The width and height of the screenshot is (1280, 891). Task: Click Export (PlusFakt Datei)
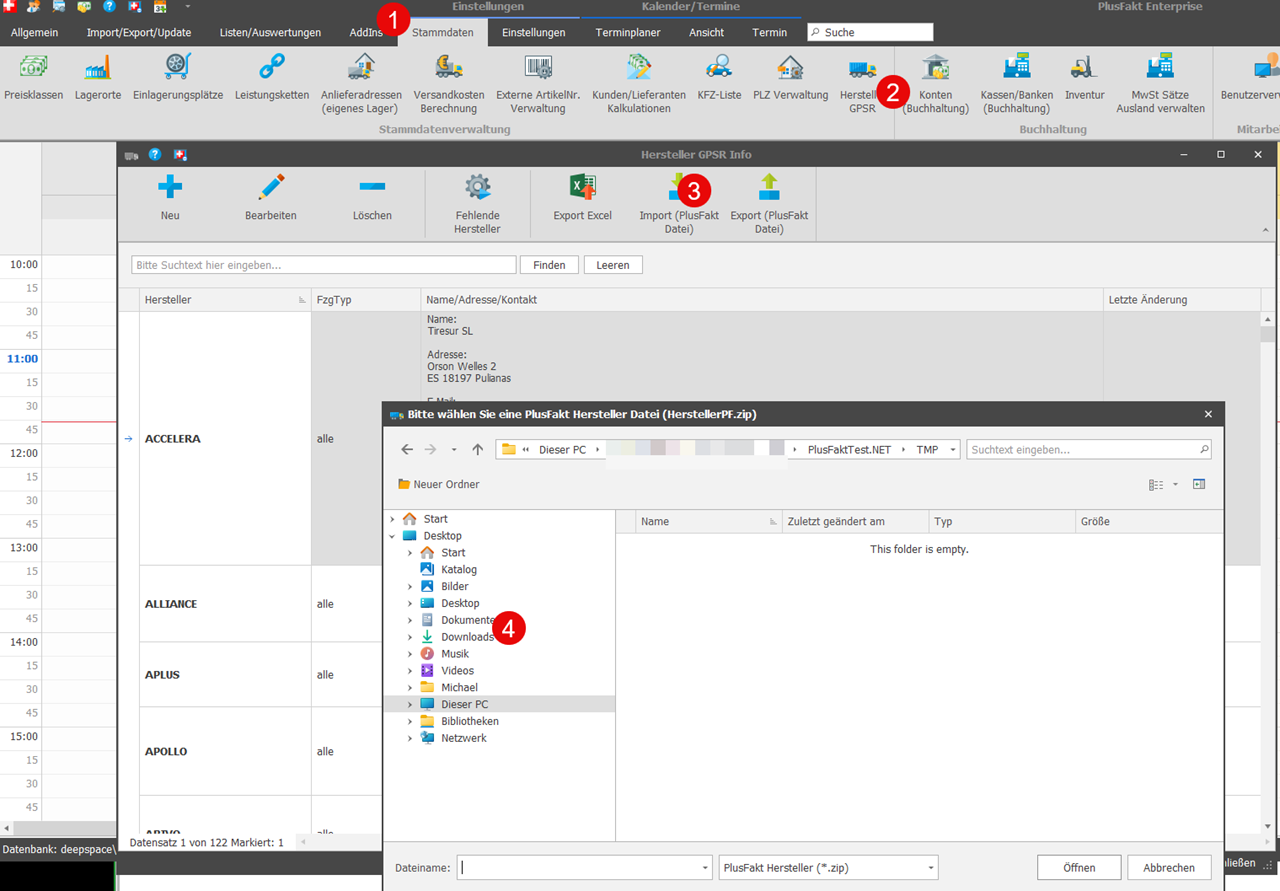pyautogui.click(x=769, y=204)
